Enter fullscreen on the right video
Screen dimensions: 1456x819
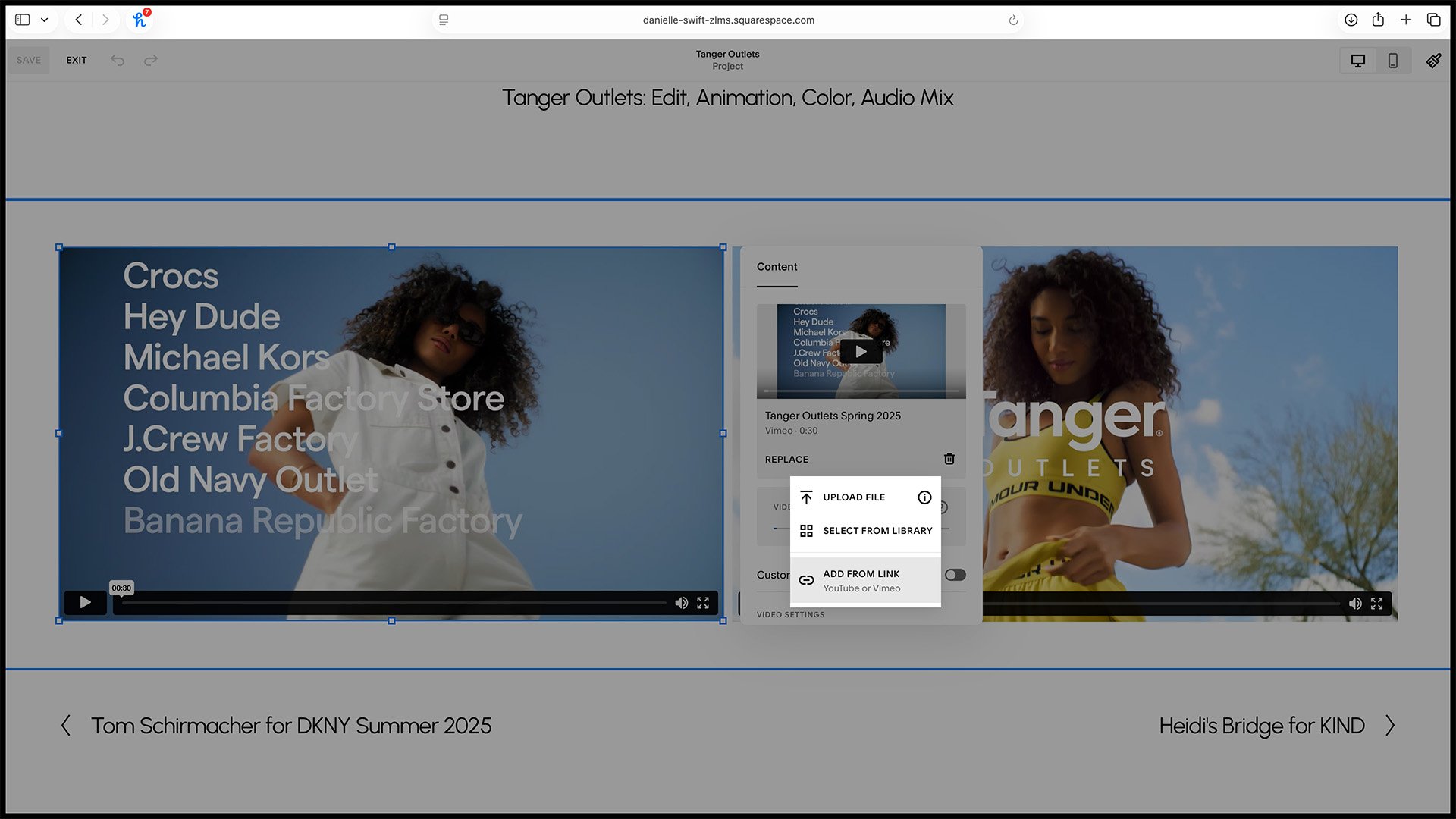click(1377, 604)
